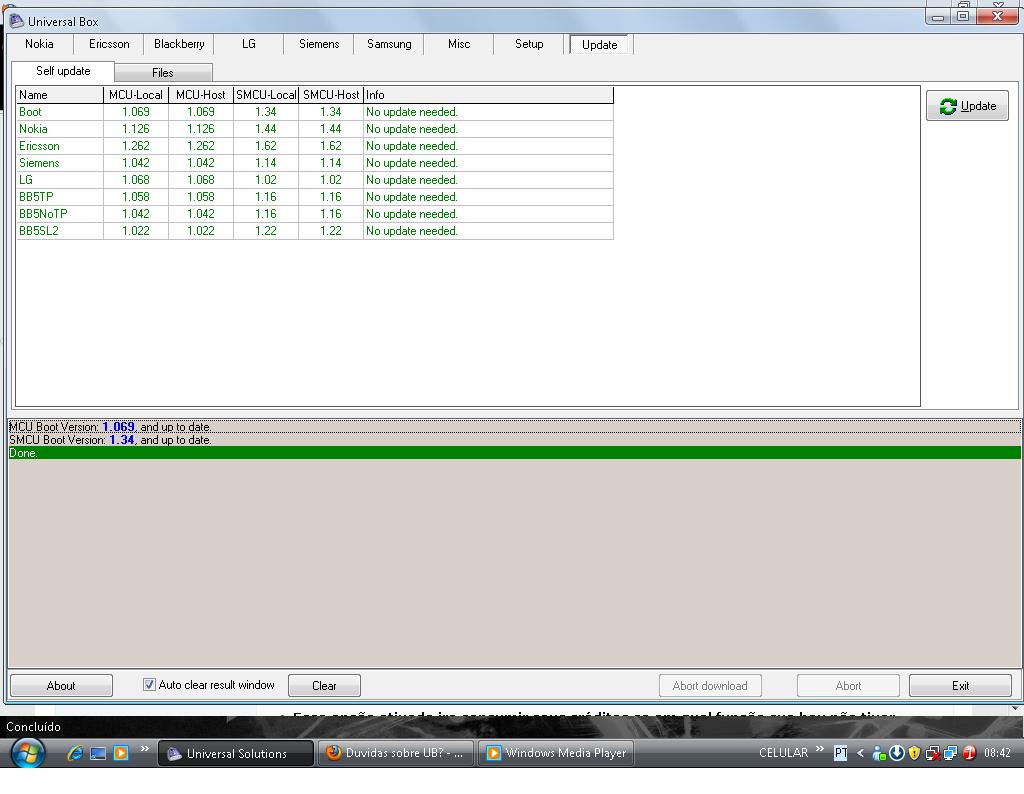Click Info text in the BB5SL2 row
The height and width of the screenshot is (794, 1024).
click(x=411, y=230)
